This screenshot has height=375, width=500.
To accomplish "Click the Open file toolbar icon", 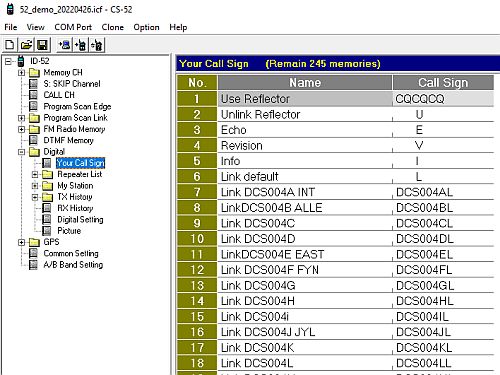I will coord(26,45).
